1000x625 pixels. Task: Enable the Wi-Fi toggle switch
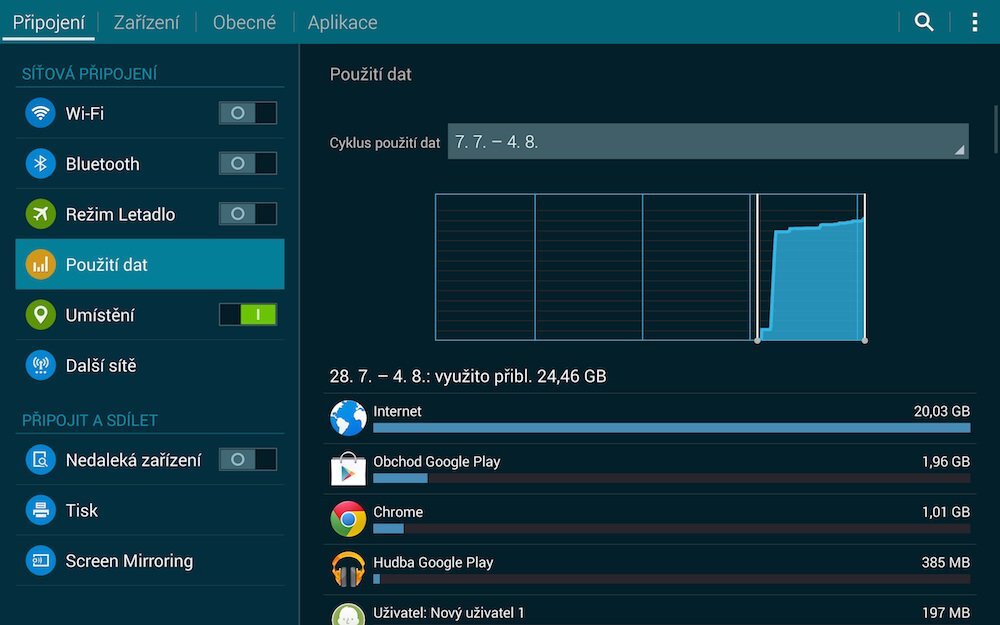coord(247,113)
